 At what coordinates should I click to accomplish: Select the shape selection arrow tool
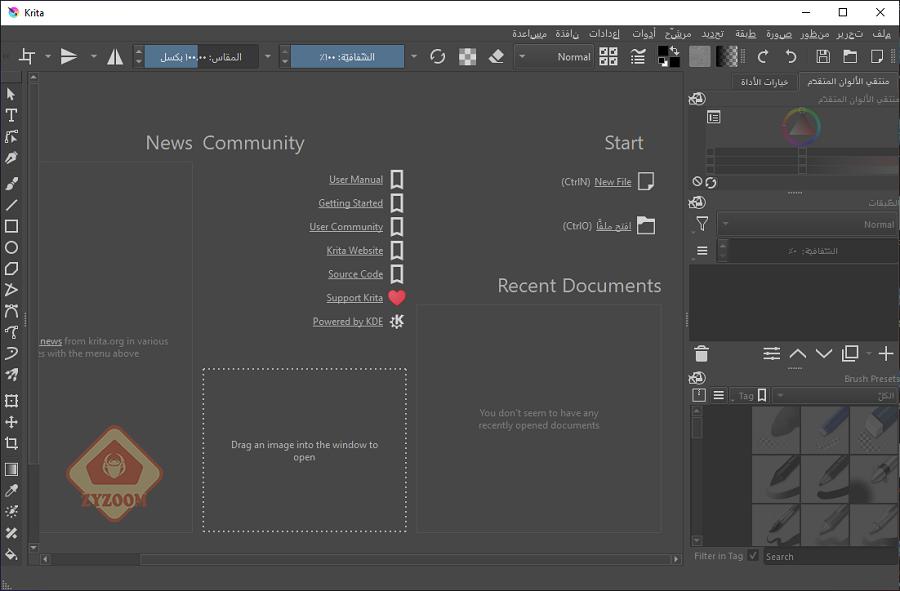[x=11, y=94]
